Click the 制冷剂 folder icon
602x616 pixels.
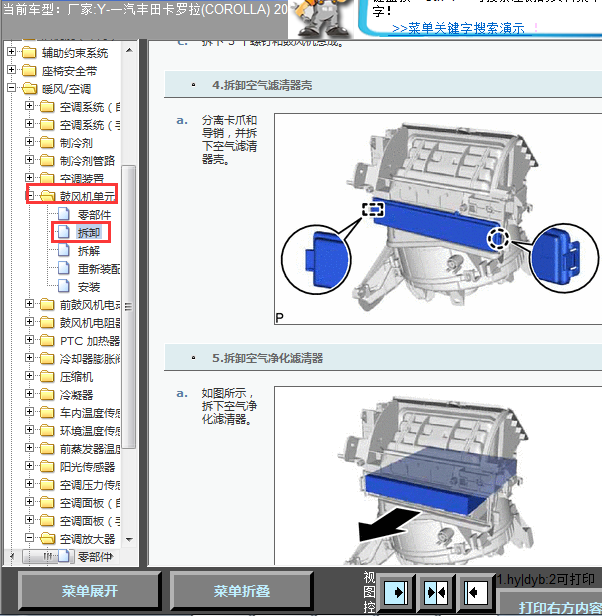[47, 143]
